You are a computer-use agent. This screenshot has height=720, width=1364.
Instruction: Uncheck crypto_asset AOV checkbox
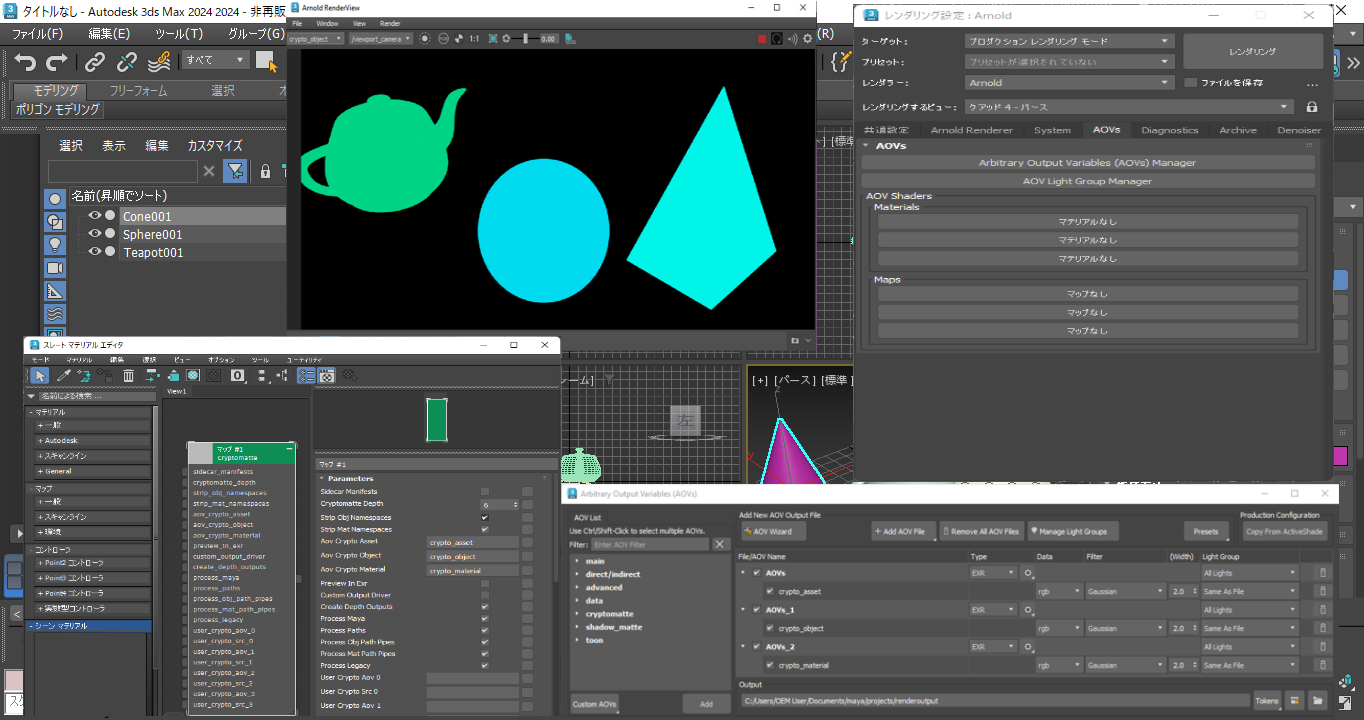(x=770, y=592)
